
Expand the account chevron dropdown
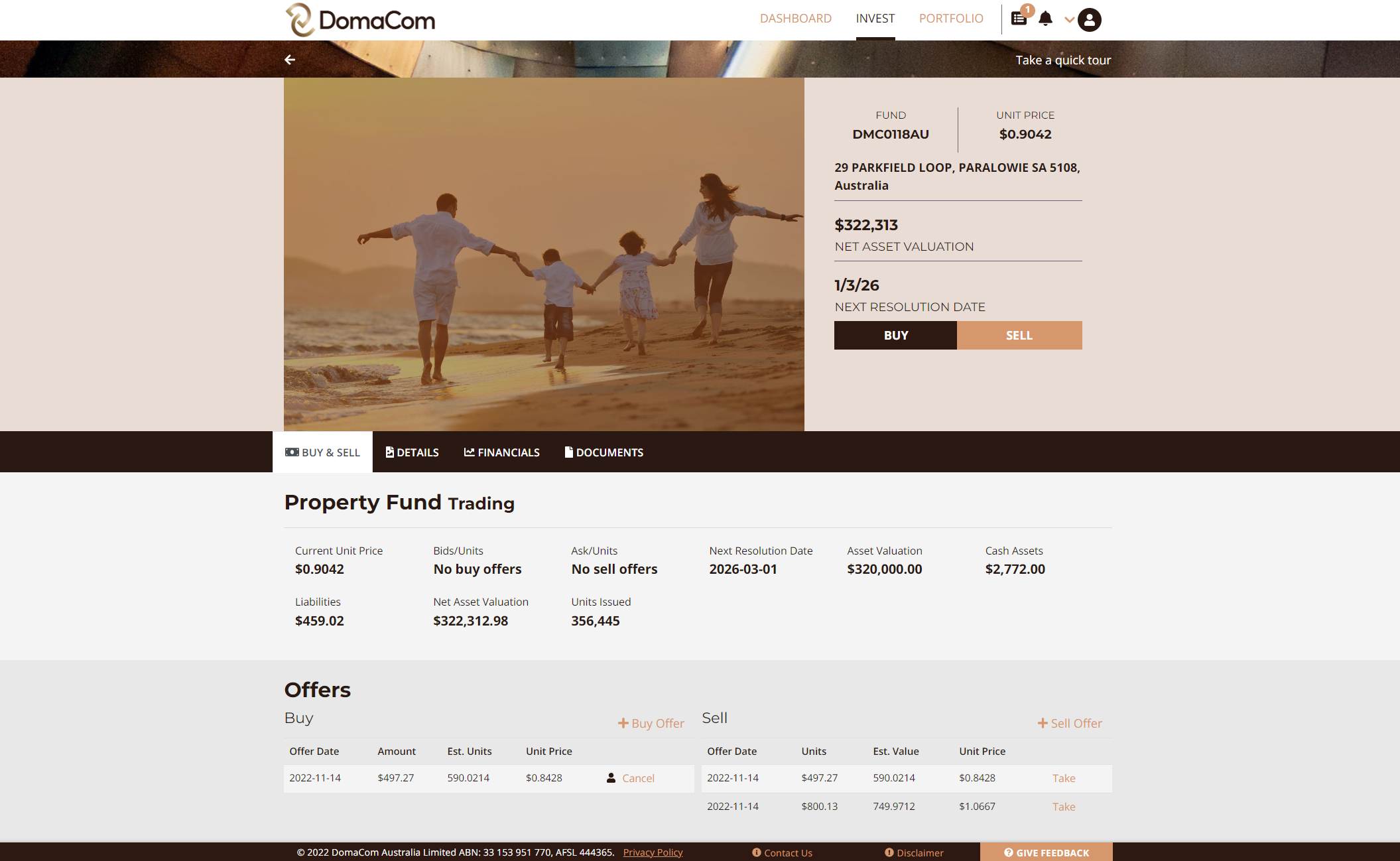click(x=1069, y=20)
